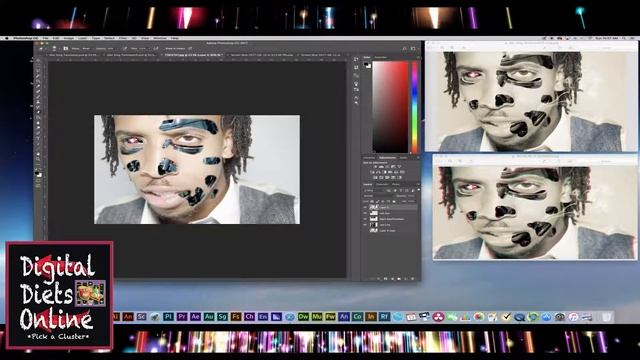
Task: Open Premiere Pro (Pr) from the Dock
Action: tap(182, 316)
